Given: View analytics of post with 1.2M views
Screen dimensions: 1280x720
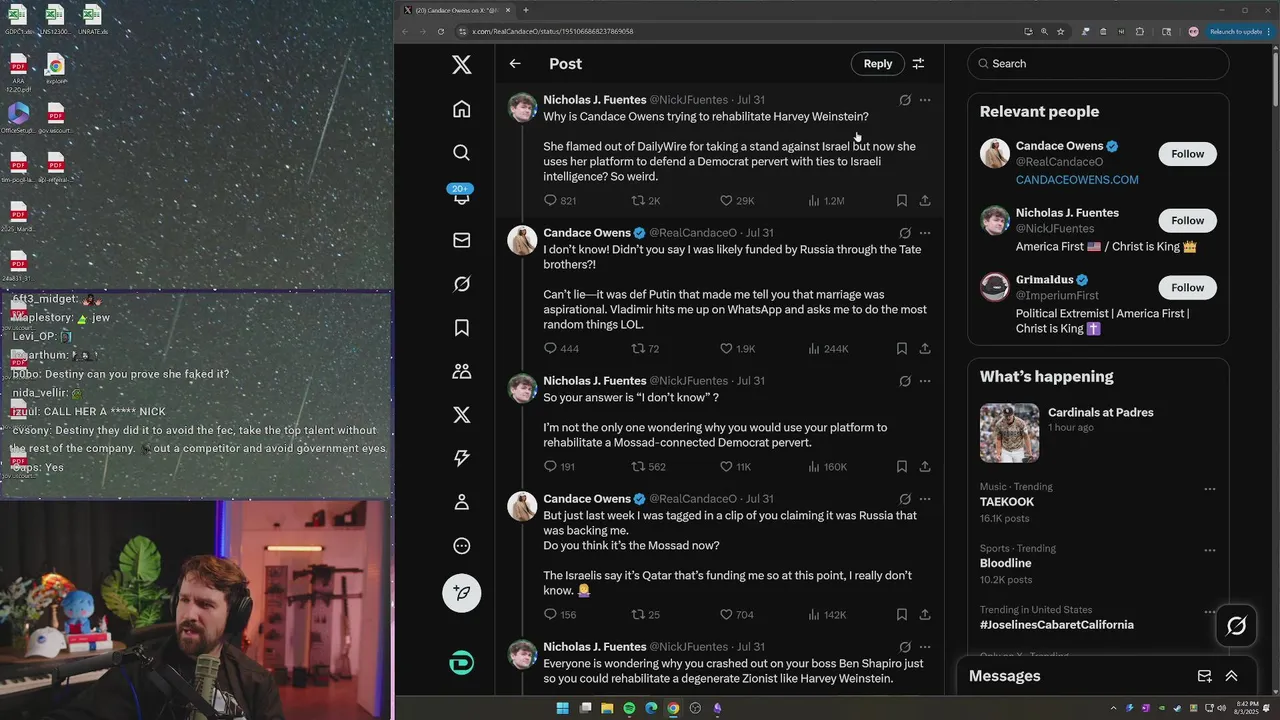Looking at the screenshot, I should point(826,201).
